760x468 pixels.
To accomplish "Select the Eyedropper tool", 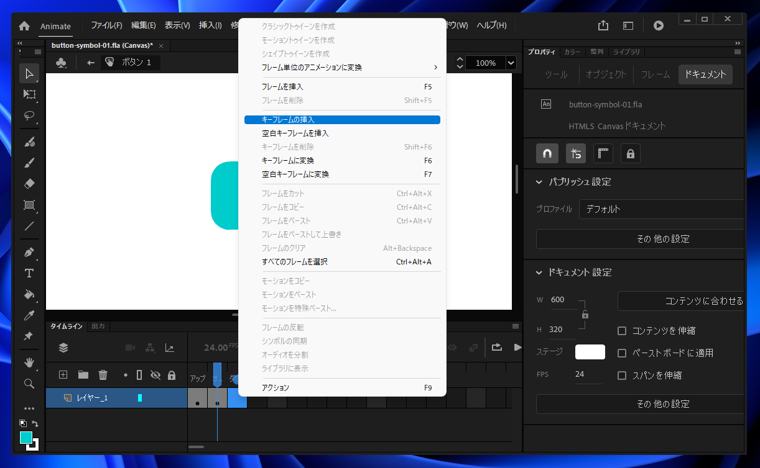I will click(x=29, y=315).
